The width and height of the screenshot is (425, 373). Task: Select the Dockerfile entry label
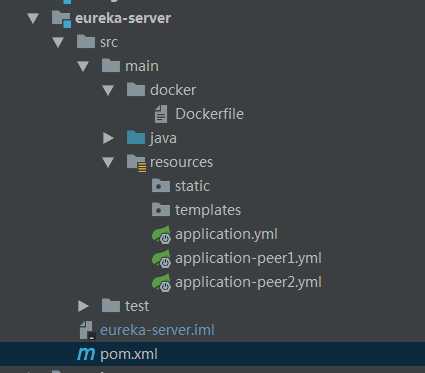[209, 114]
